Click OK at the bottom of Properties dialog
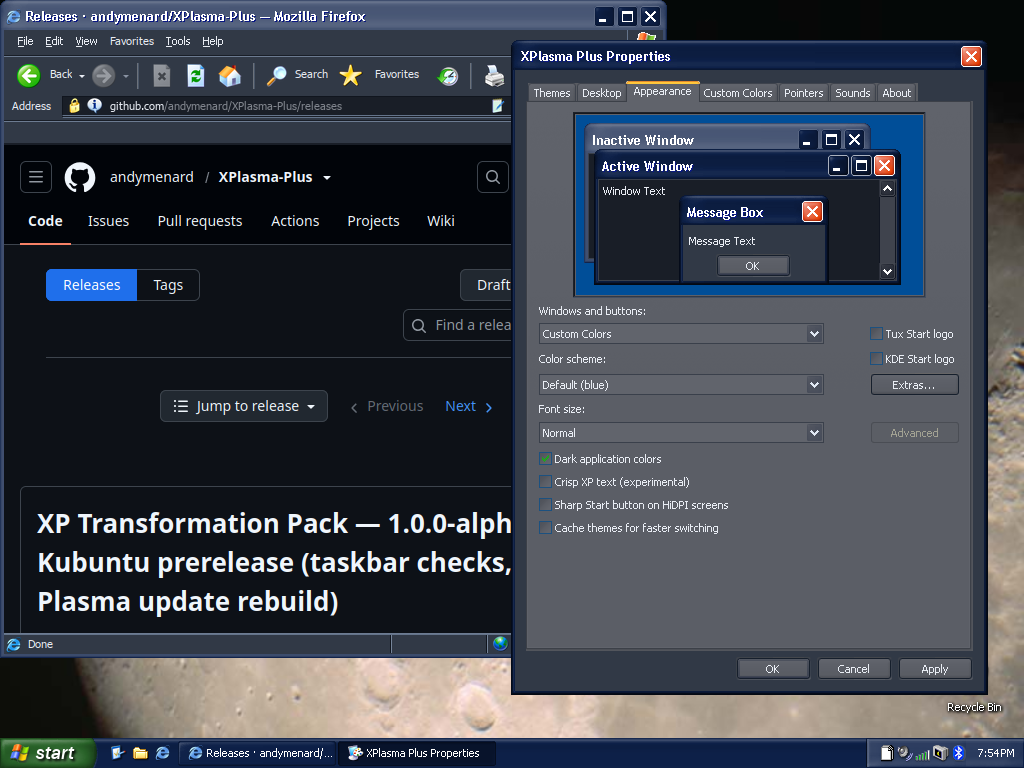The width and height of the screenshot is (1024, 768). (773, 669)
